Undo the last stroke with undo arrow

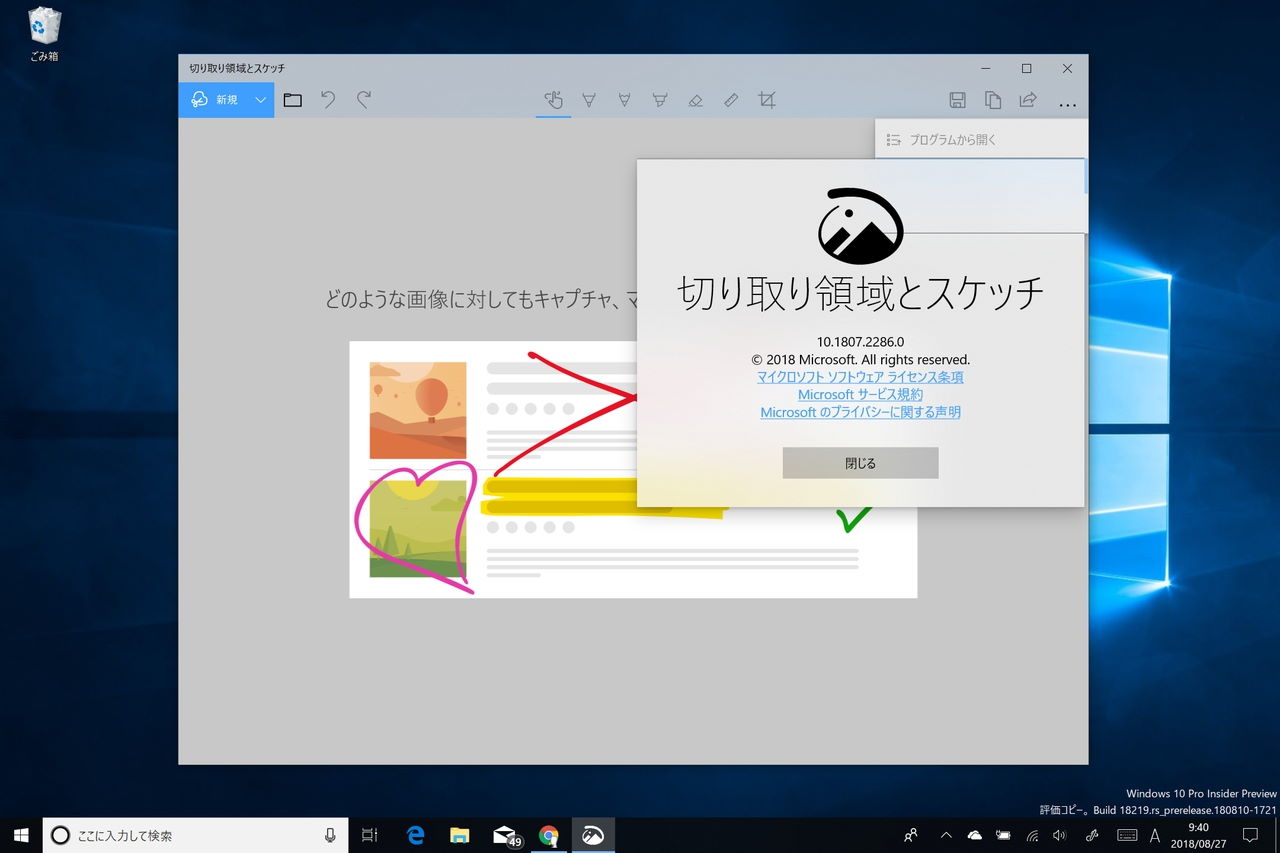(328, 100)
